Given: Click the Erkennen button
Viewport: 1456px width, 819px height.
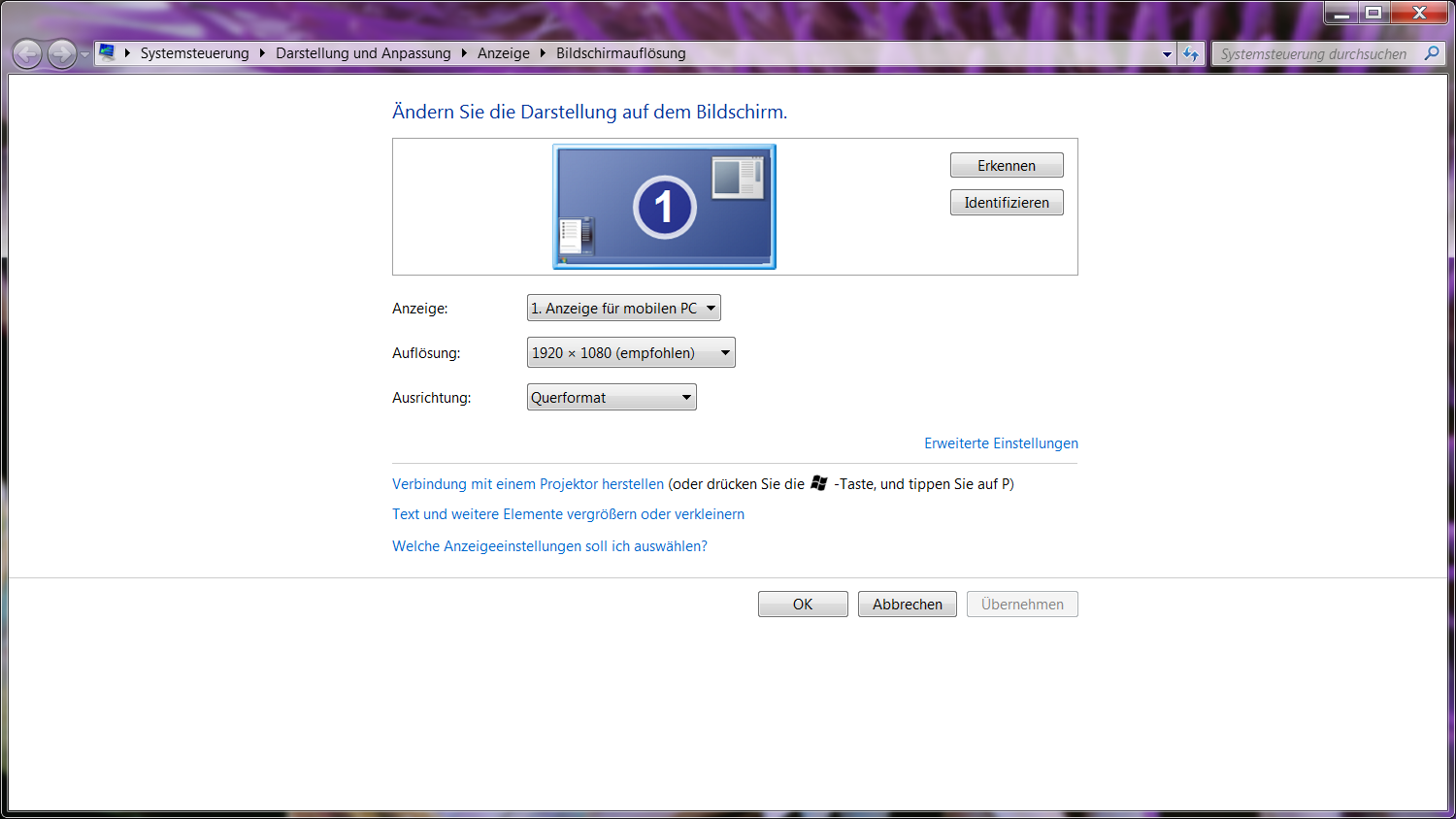Looking at the screenshot, I should click(1007, 166).
